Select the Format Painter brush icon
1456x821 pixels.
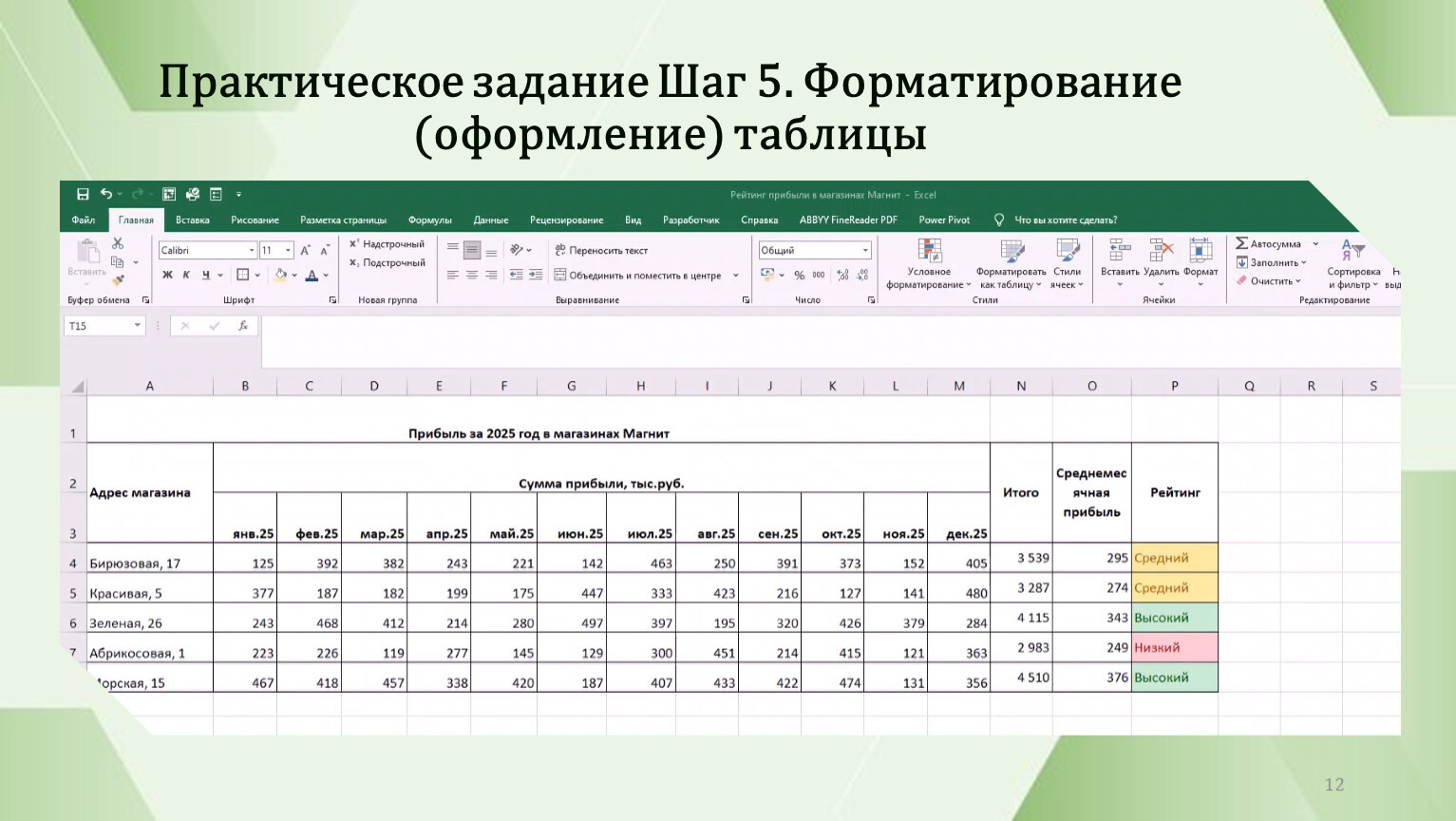click(118, 280)
